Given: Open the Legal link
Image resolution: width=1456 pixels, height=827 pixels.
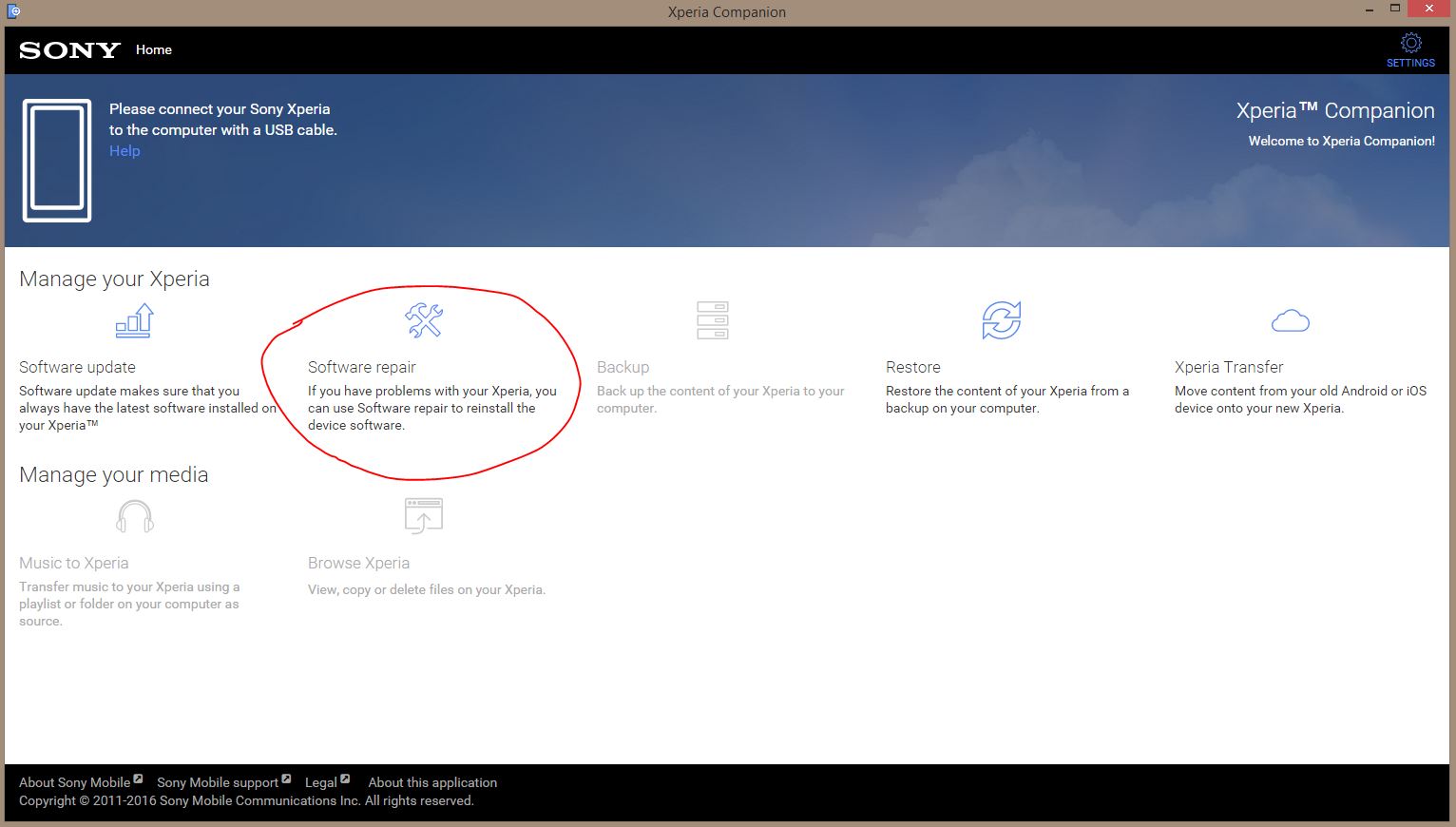Looking at the screenshot, I should [x=320, y=782].
